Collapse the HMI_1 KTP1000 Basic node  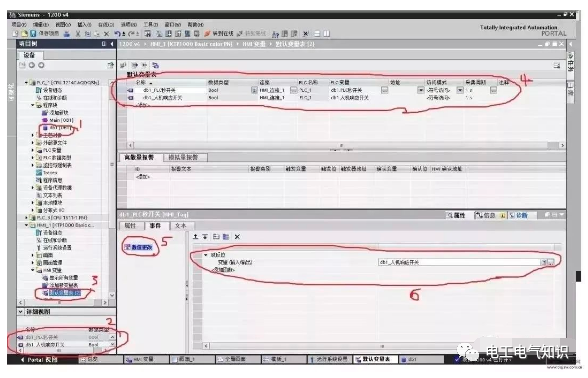coord(26,225)
